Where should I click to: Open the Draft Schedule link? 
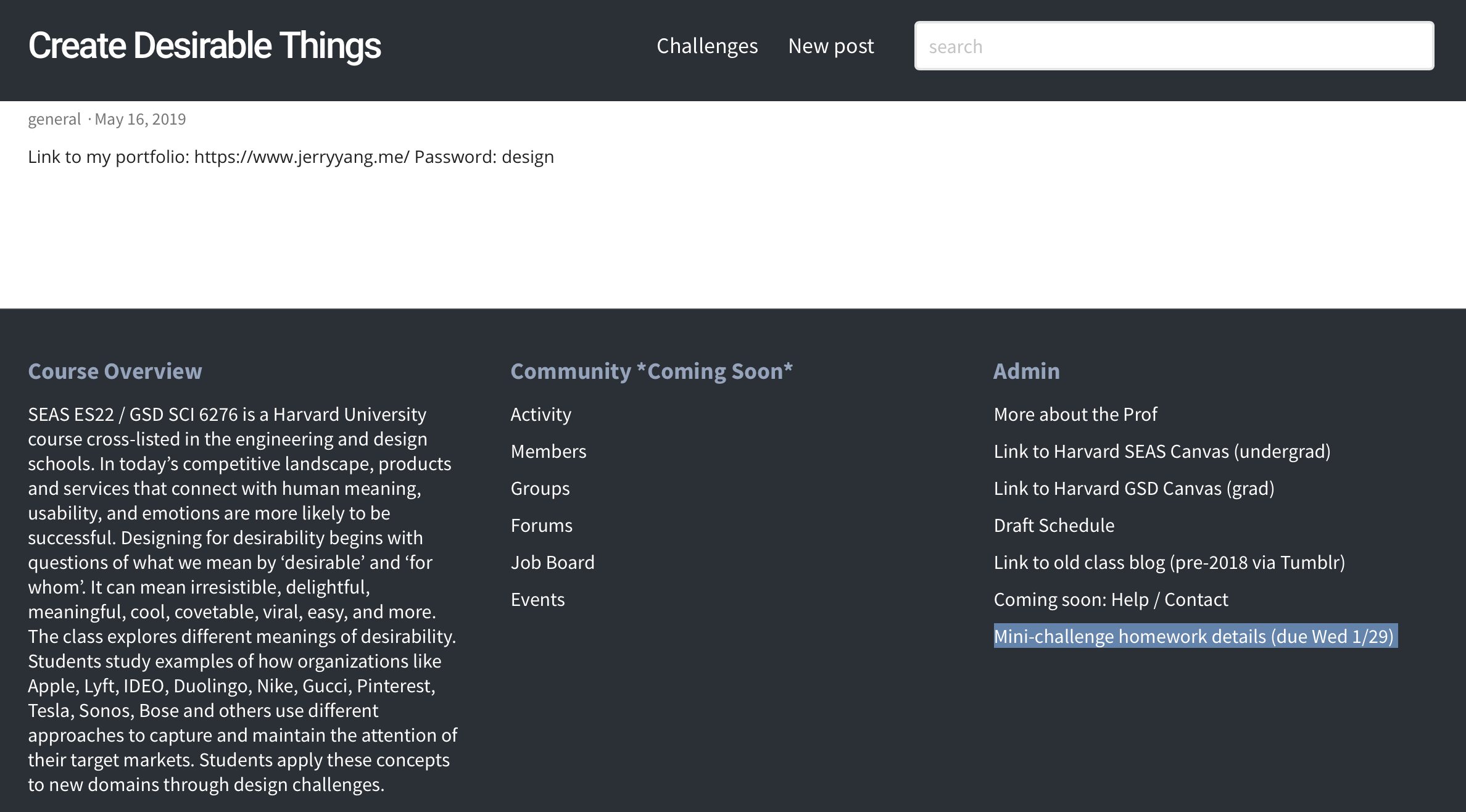click(x=1054, y=525)
